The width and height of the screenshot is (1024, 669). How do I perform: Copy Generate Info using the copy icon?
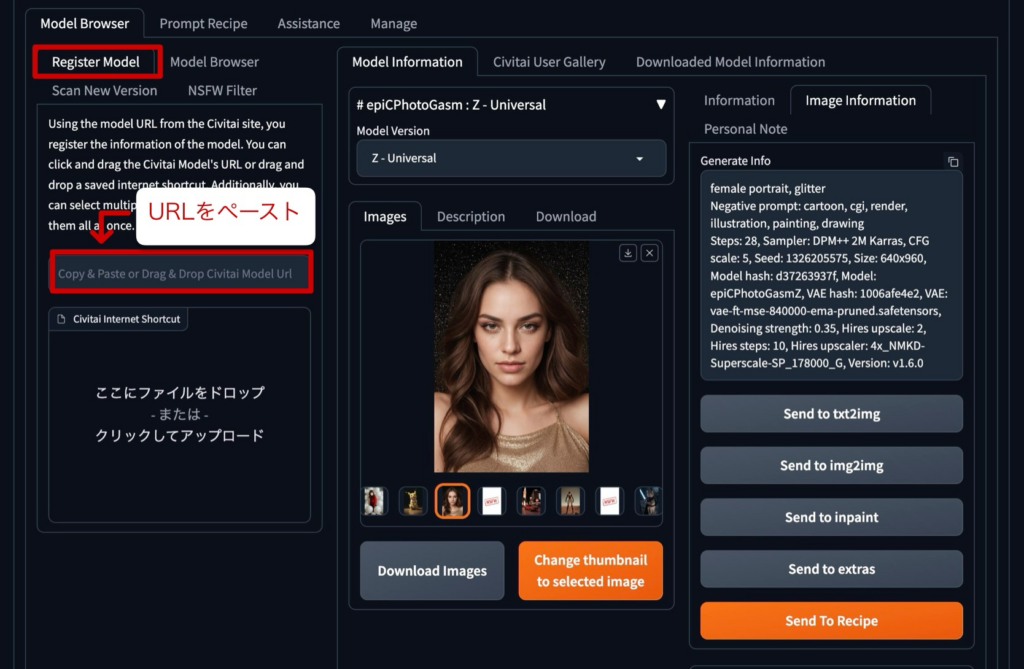(953, 161)
